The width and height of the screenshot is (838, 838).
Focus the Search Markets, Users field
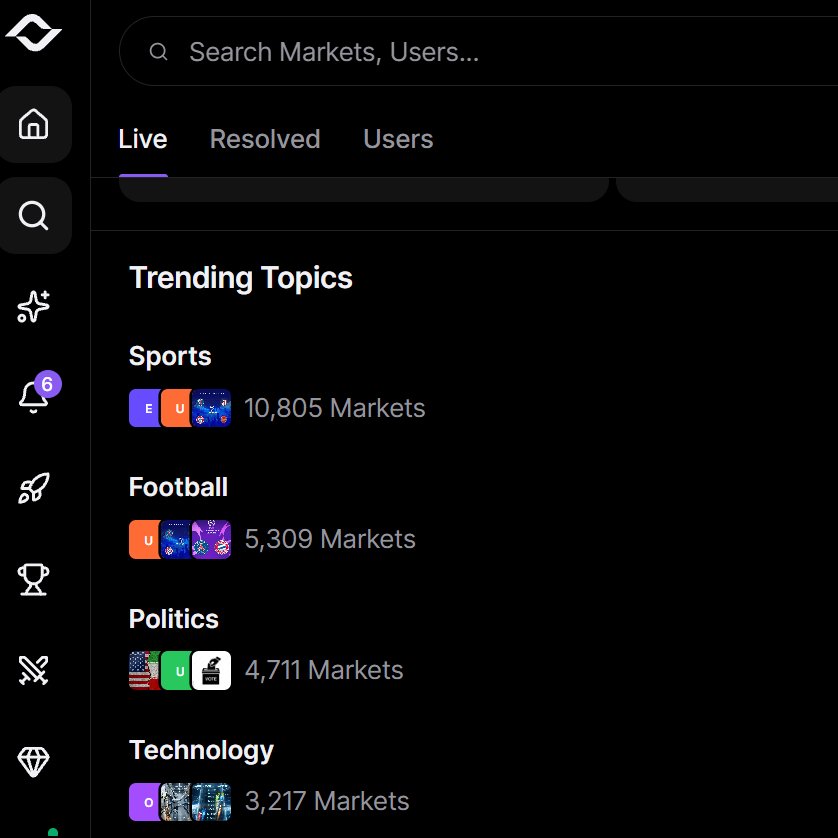[478, 51]
